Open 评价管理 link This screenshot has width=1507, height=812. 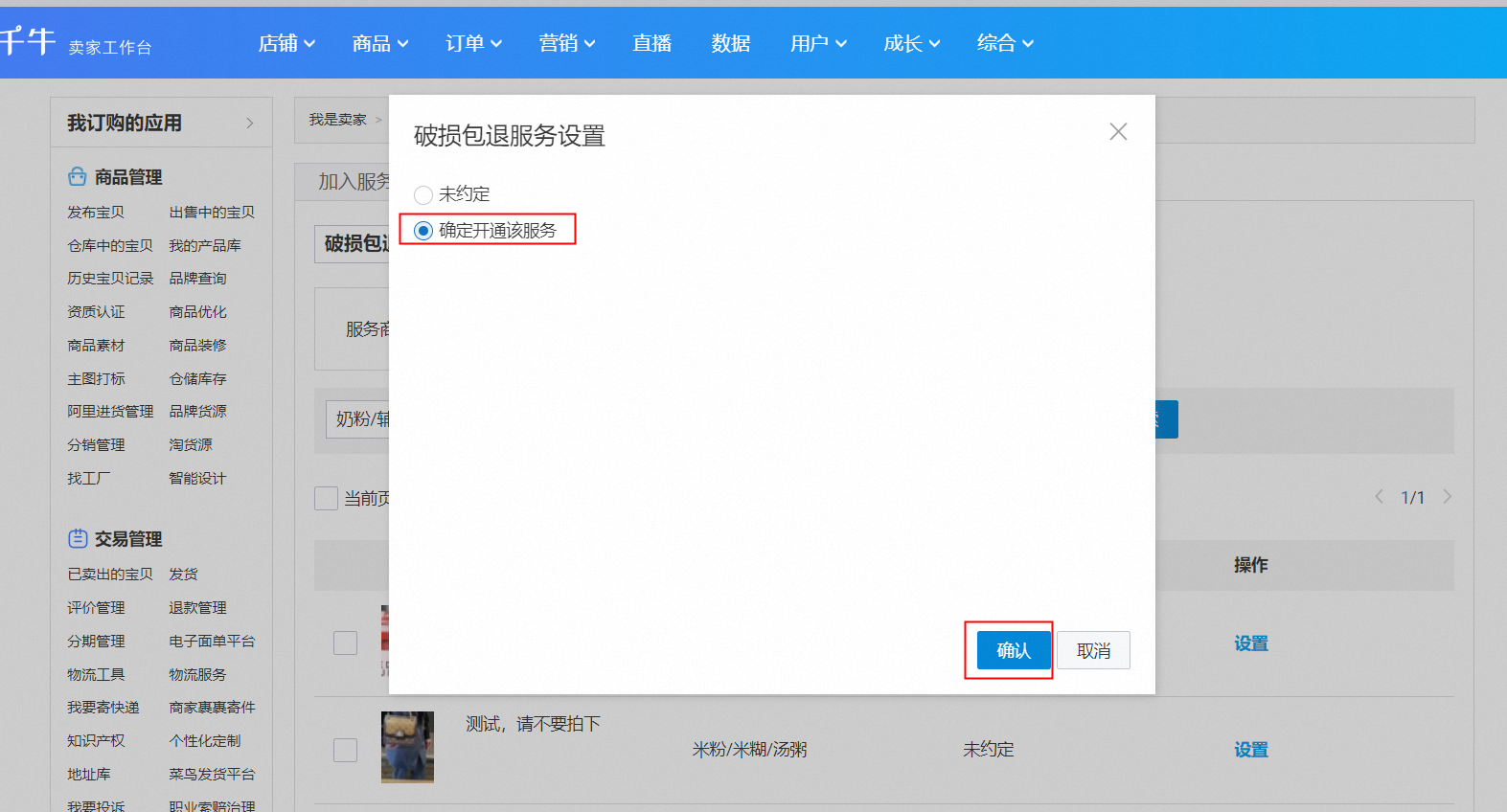click(96, 608)
